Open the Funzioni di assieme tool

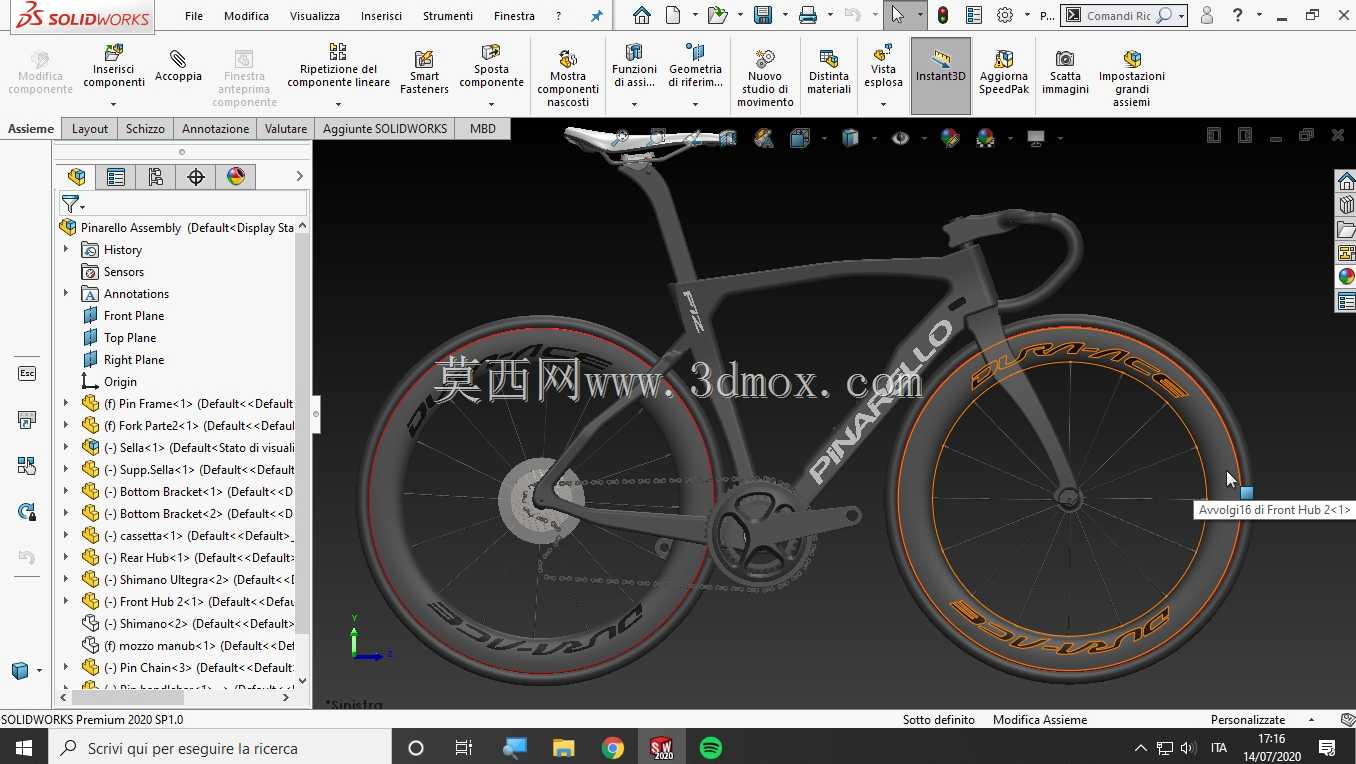click(634, 66)
